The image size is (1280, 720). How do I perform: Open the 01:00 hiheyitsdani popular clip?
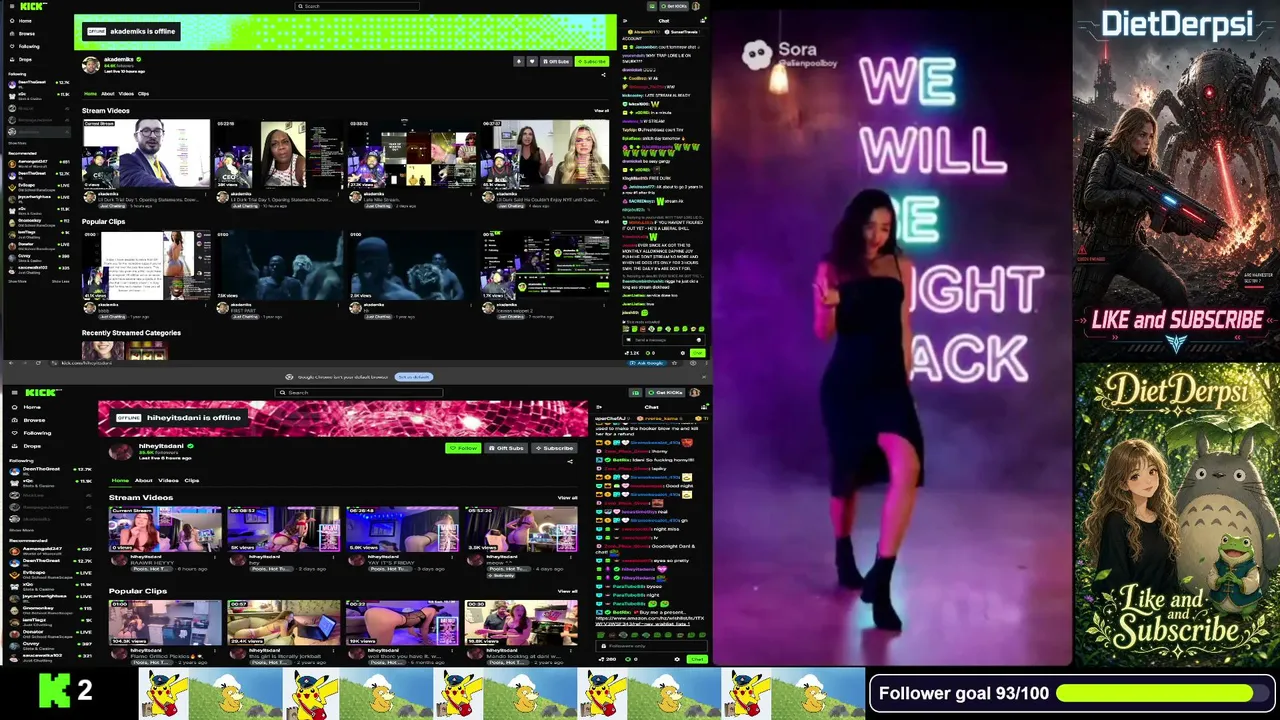point(165,622)
